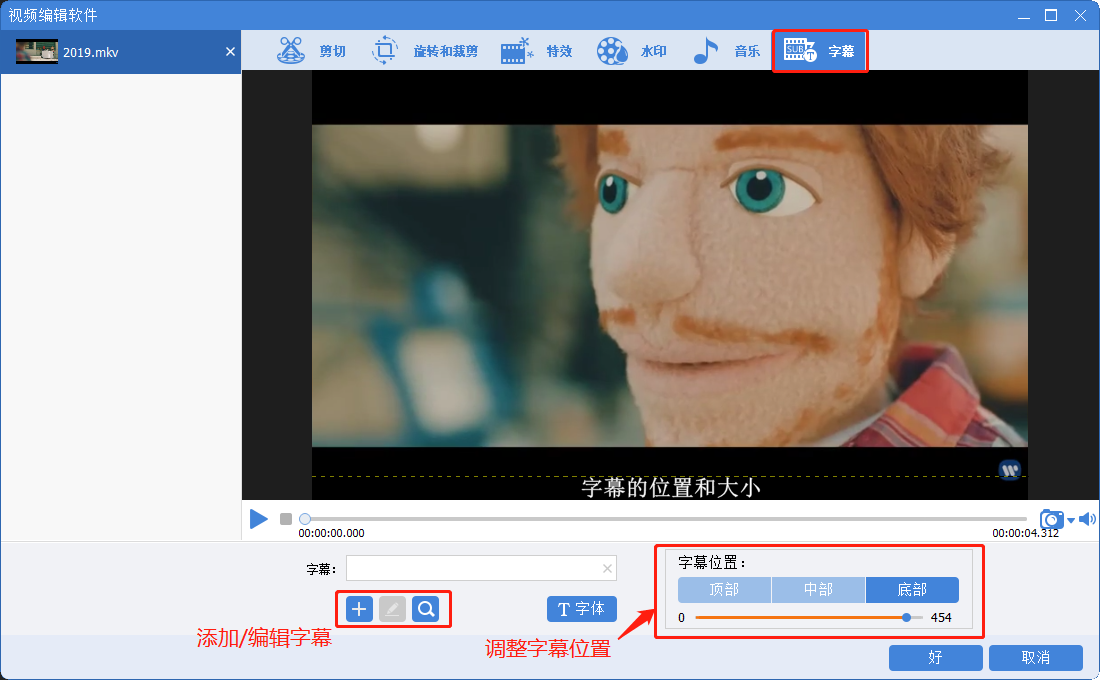The width and height of the screenshot is (1100, 680).
Task: Maximize the video editor window
Action: [x=1051, y=15]
